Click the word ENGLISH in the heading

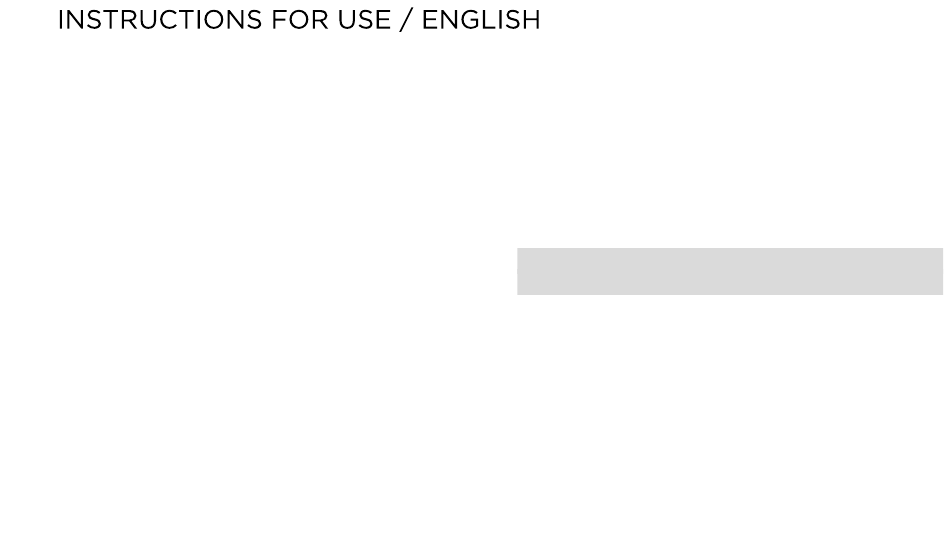(482, 20)
